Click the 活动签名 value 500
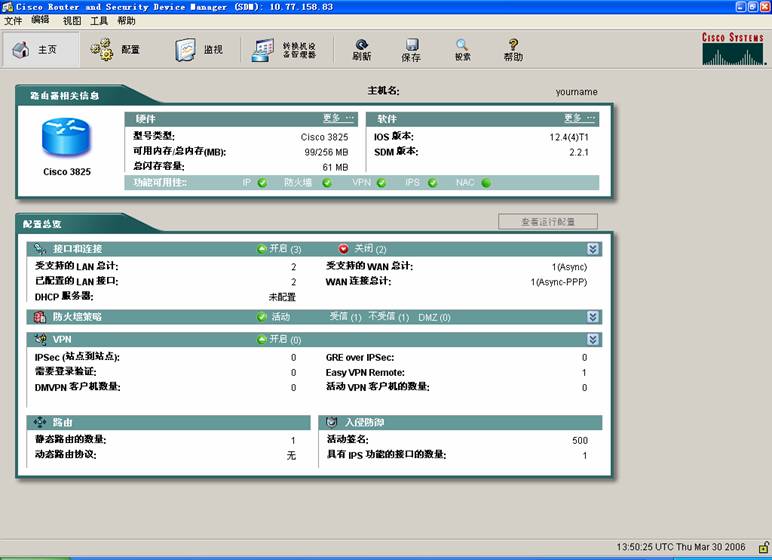 pos(580,441)
